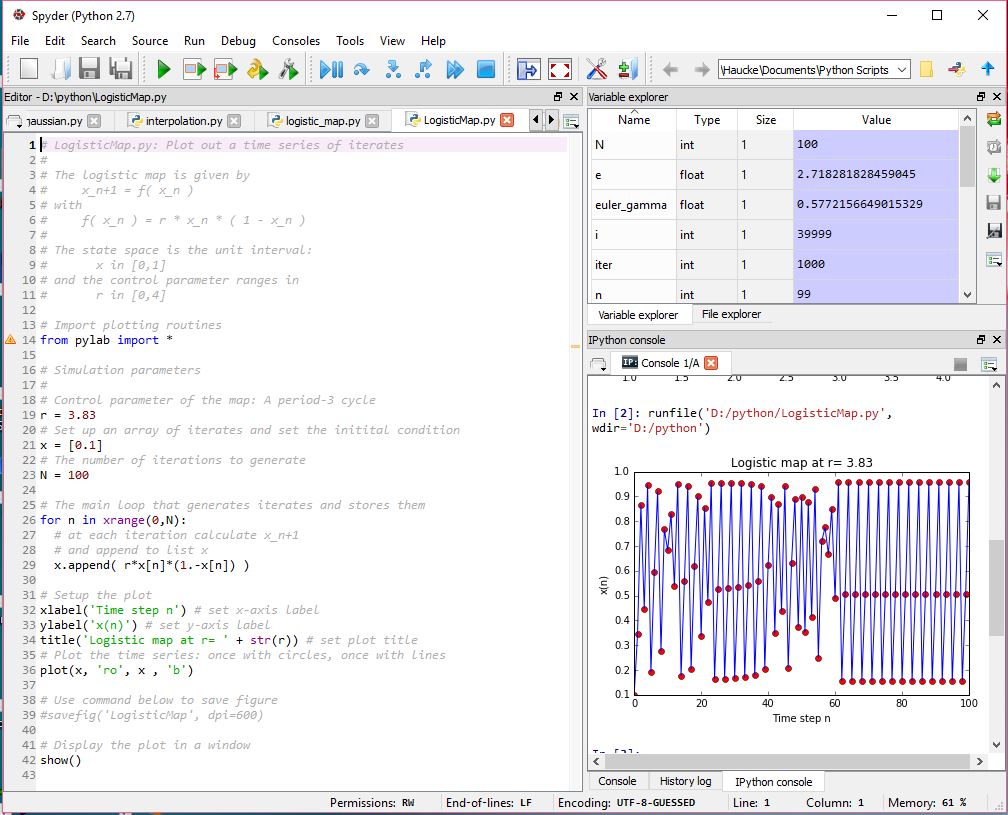The width and height of the screenshot is (1008, 815).
Task: Click the green import data arrow icon
Action: 993,175
